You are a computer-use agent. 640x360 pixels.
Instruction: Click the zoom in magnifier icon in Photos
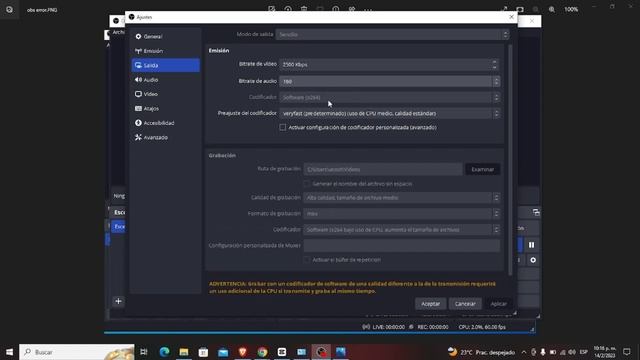tap(552, 9)
